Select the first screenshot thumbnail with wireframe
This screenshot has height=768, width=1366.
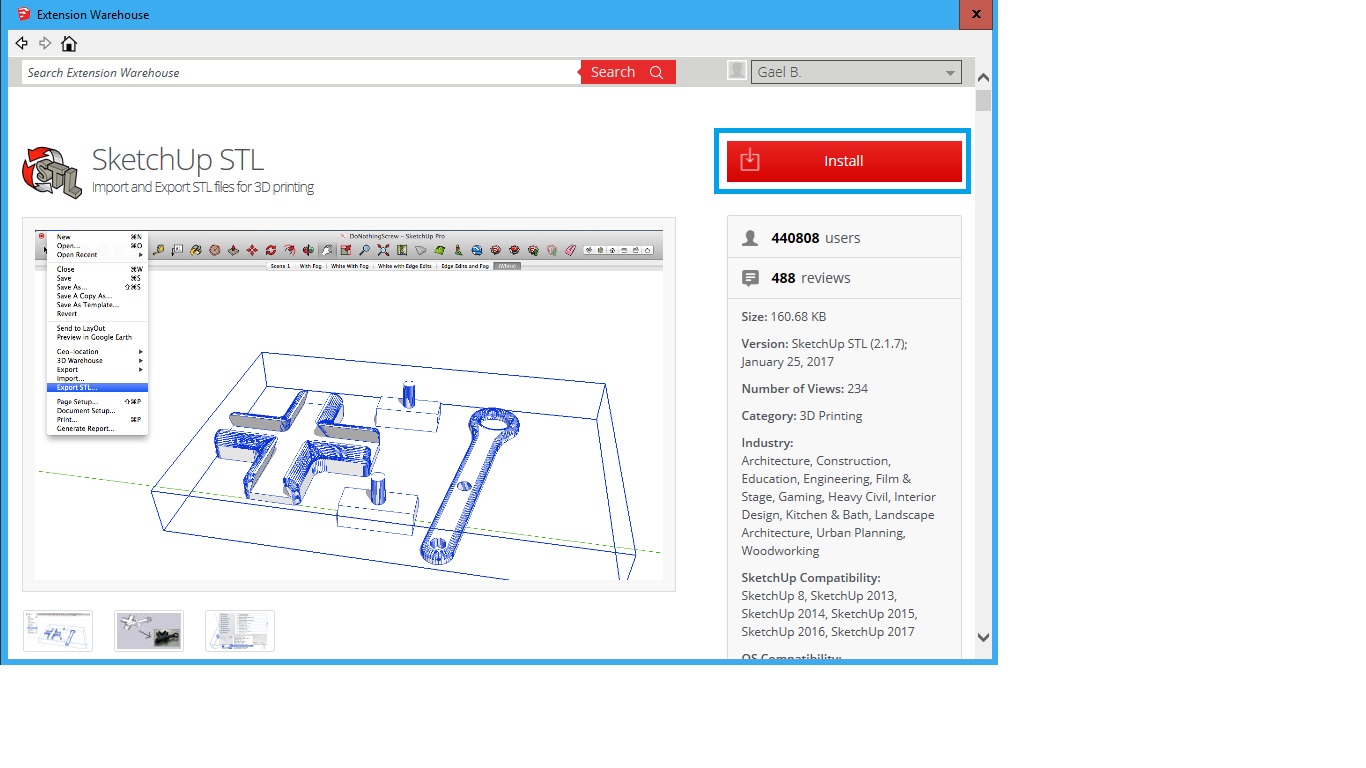[x=58, y=631]
